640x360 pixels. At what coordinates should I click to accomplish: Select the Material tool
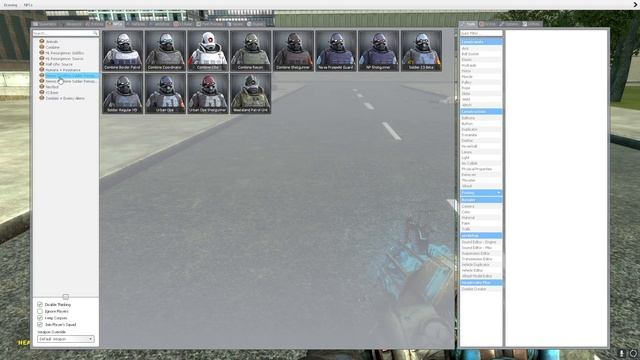point(481,218)
